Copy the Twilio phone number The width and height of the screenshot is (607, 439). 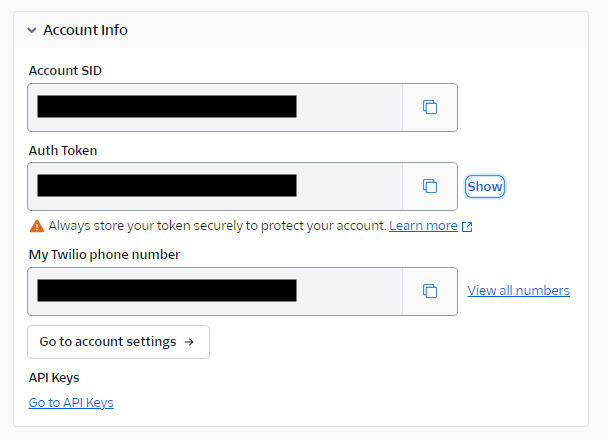coord(430,291)
